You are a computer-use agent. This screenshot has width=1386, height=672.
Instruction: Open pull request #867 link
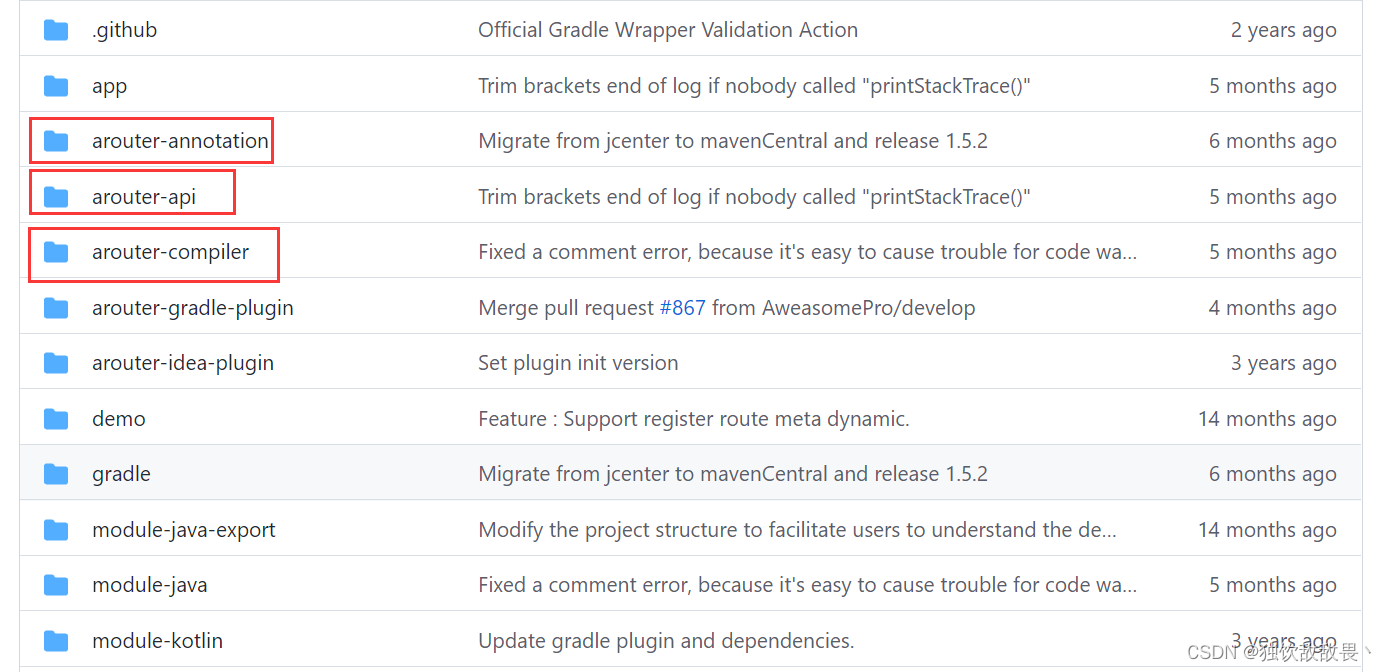pos(682,308)
